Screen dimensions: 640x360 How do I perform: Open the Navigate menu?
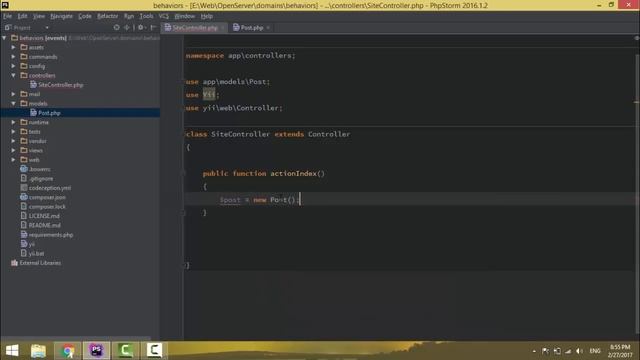point(61,16)
